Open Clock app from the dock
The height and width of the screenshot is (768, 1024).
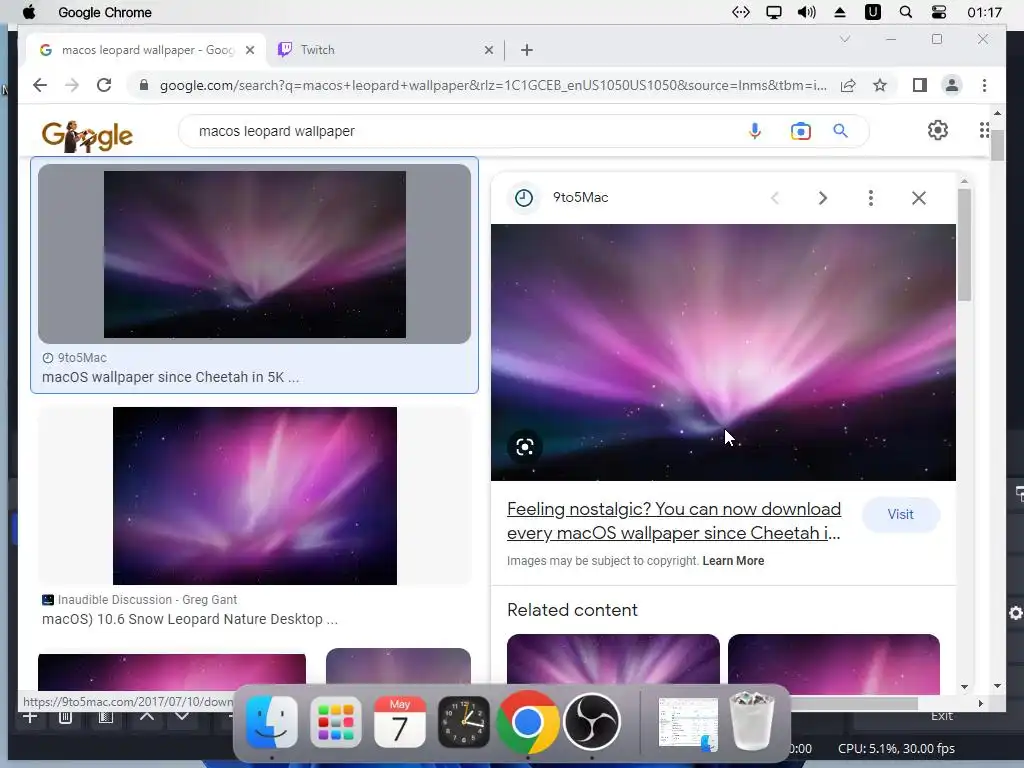click(464, 722)
